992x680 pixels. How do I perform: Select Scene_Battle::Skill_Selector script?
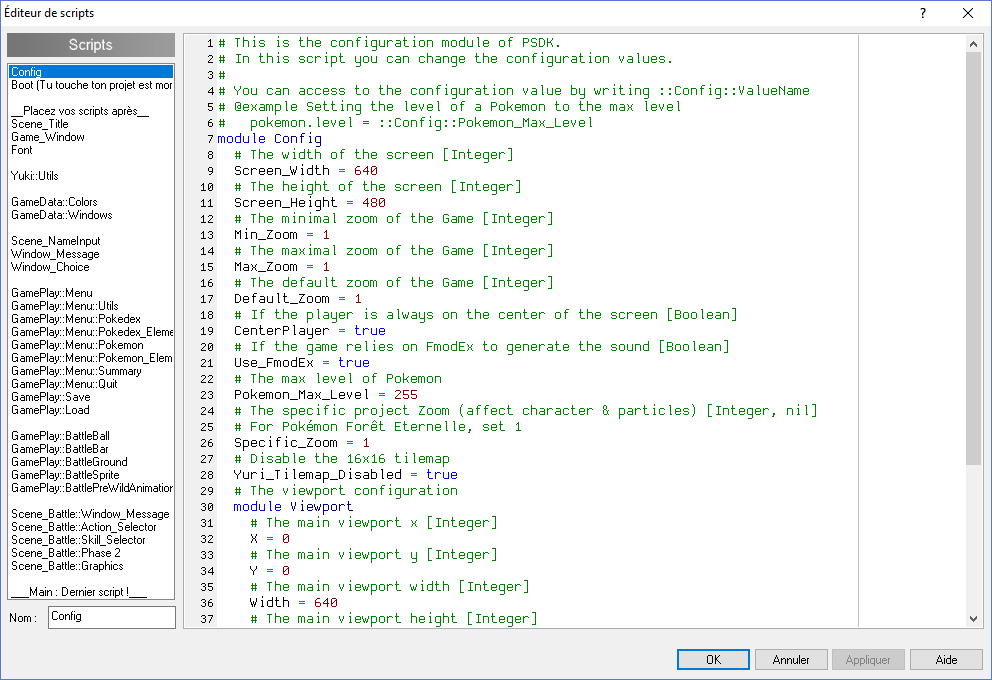(x=91, y=540)
